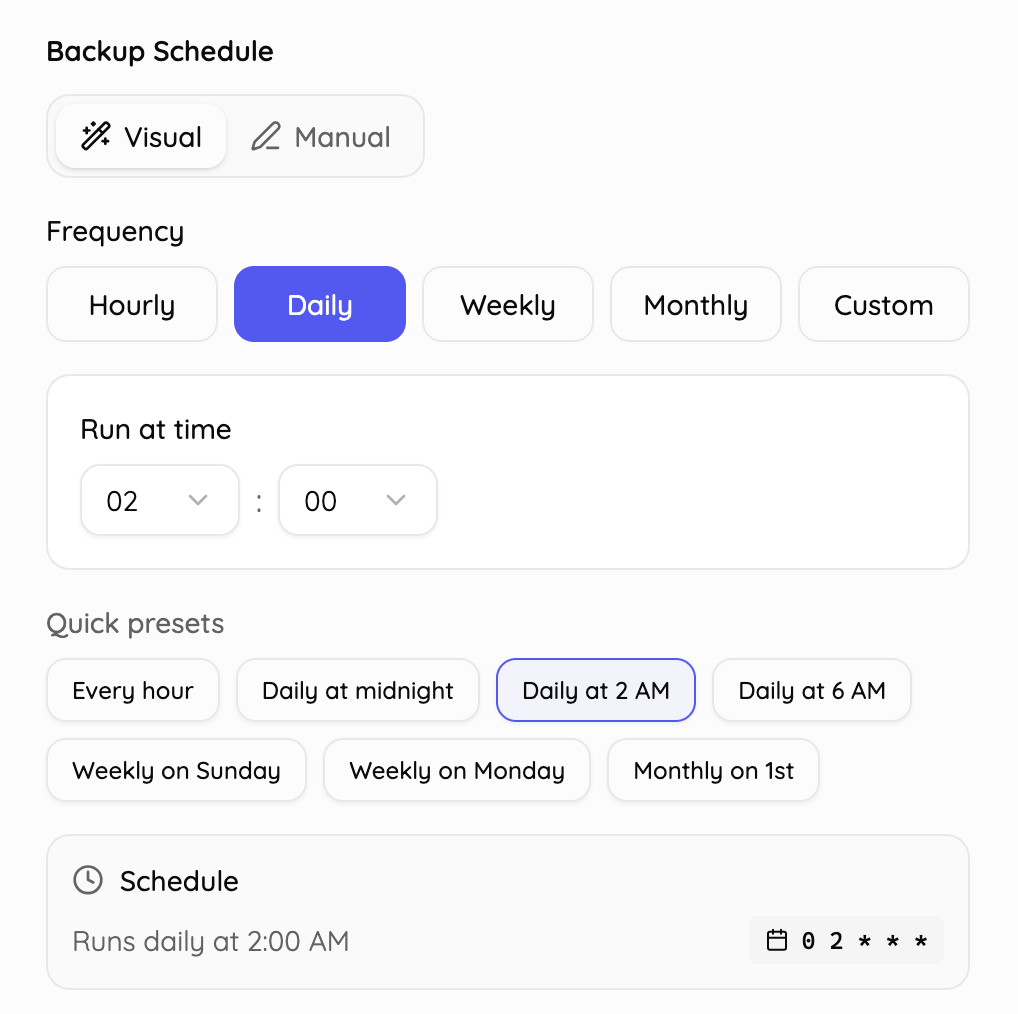Click the clock icon in the Schedule panel
Image resolution: width=1018 pixels, height=1014 pixels.
pyautogui.click(x=87, y=881)
